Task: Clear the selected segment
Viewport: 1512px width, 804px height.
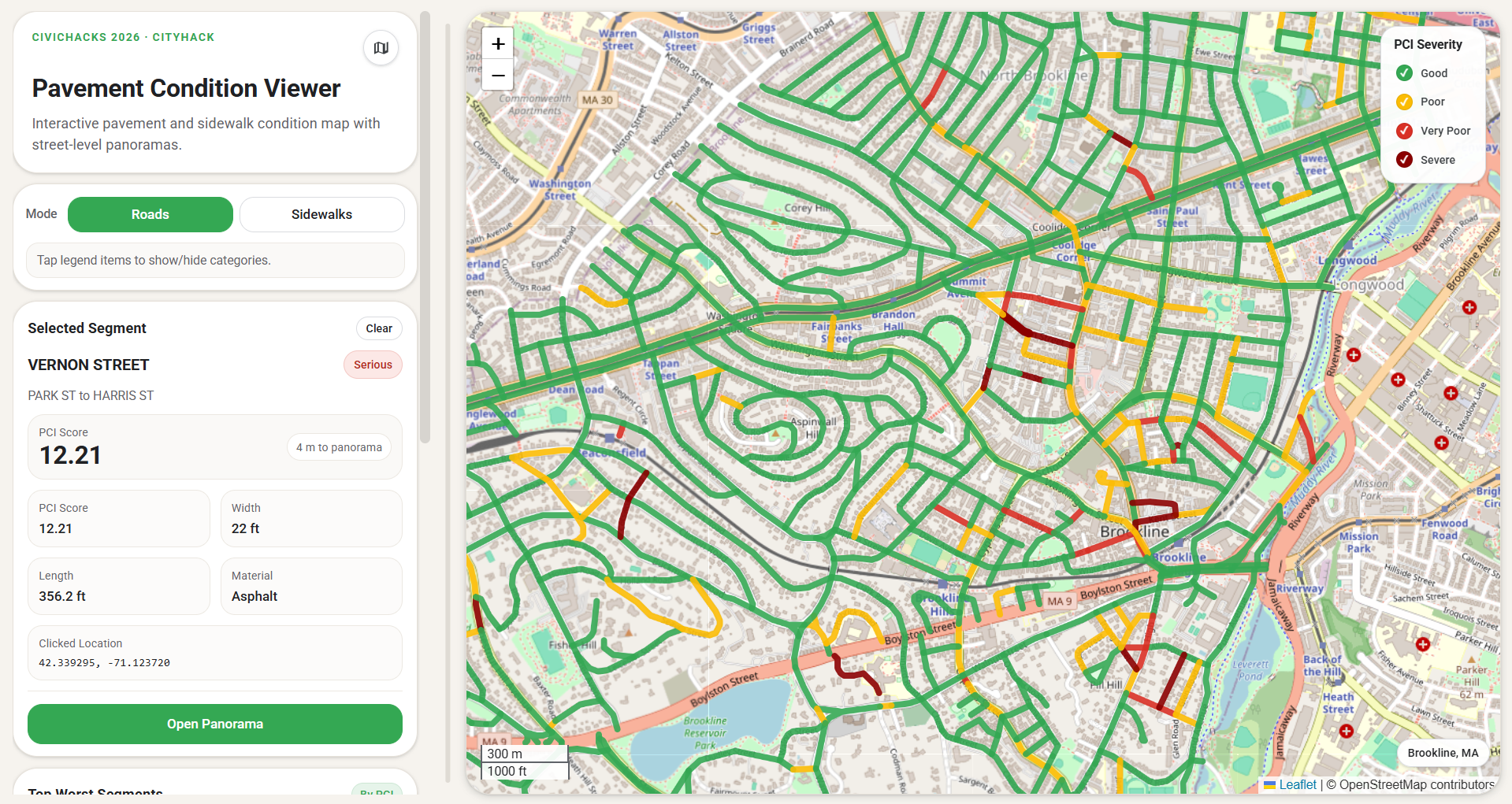Action: pyautogui.click(x=379, y=328)
